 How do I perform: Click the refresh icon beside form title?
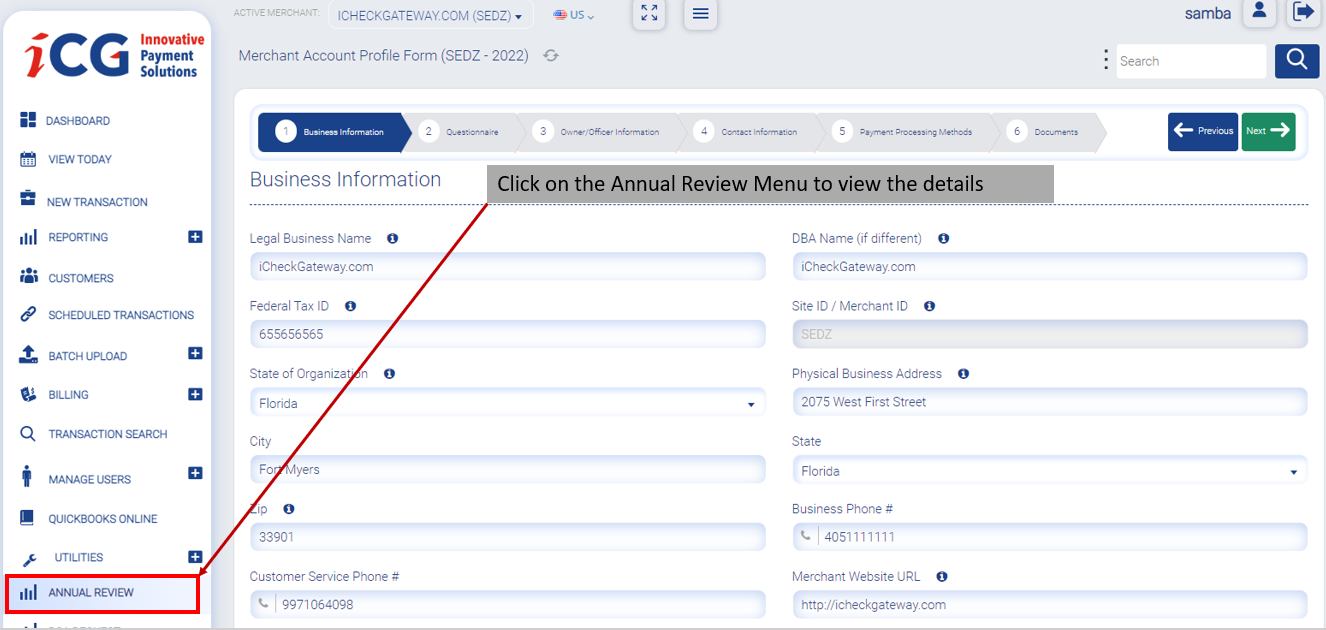551,56
